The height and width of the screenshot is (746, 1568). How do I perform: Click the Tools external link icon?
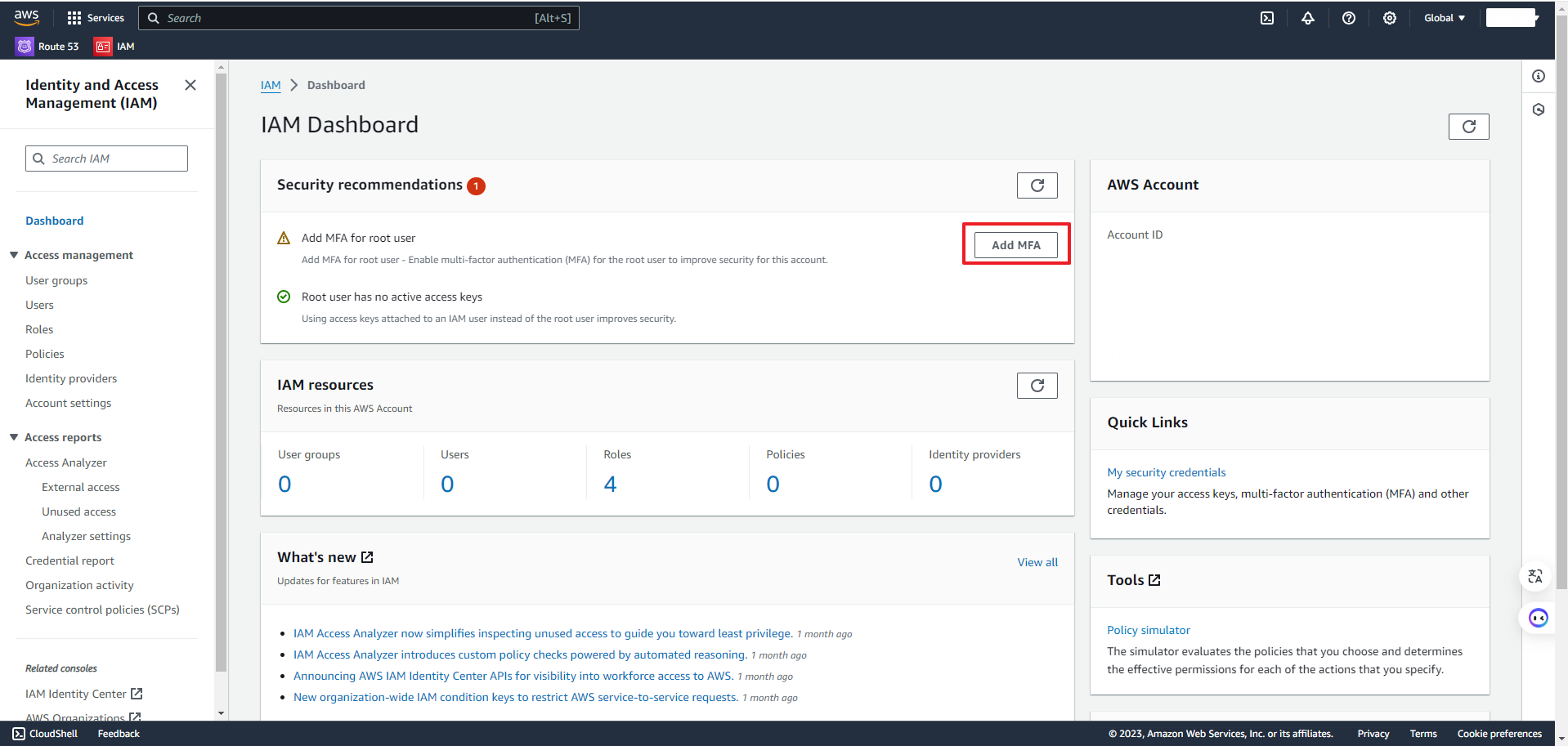(x=1154, y=580)
